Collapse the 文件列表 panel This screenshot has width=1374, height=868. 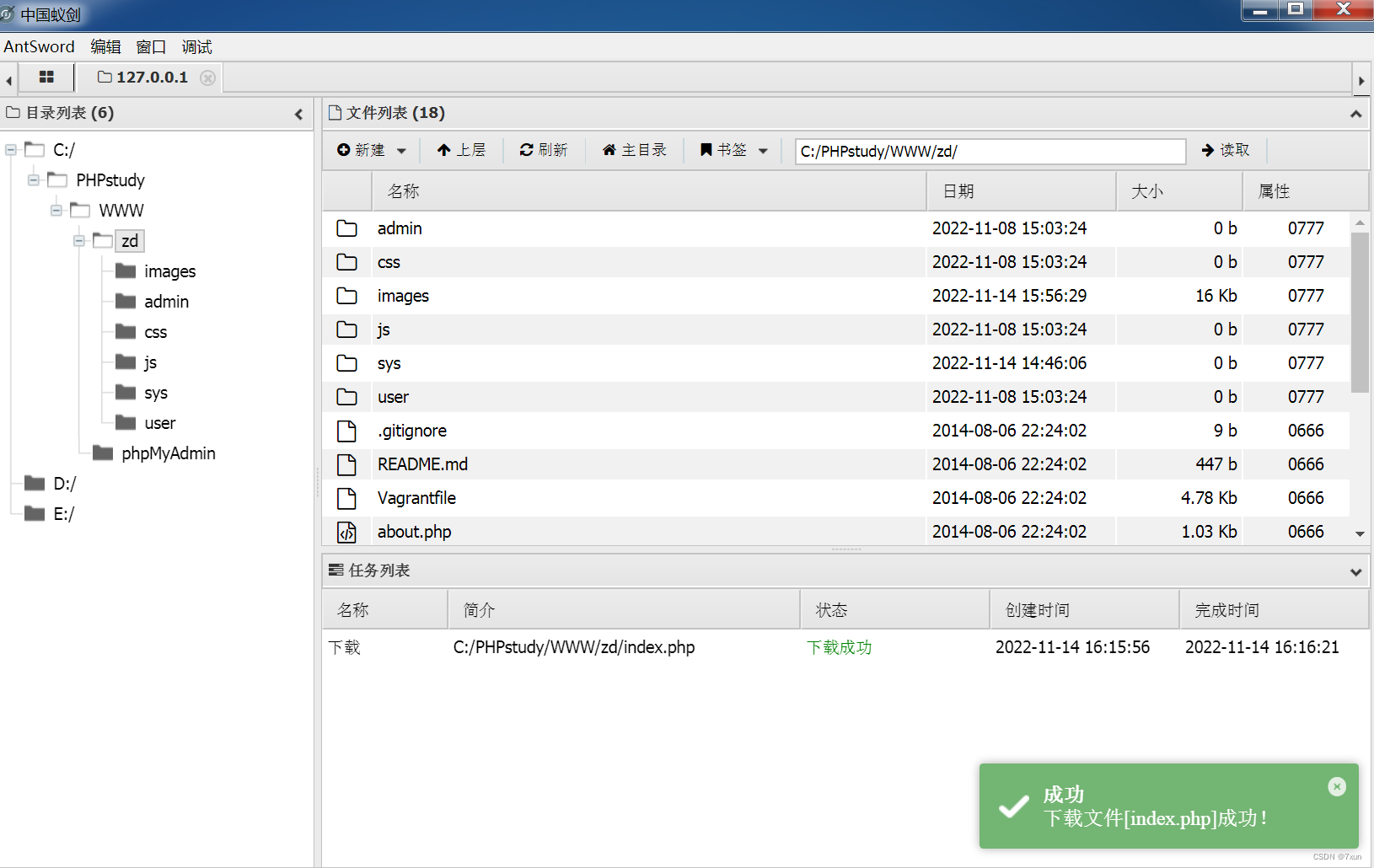(x=1355, y=114)
